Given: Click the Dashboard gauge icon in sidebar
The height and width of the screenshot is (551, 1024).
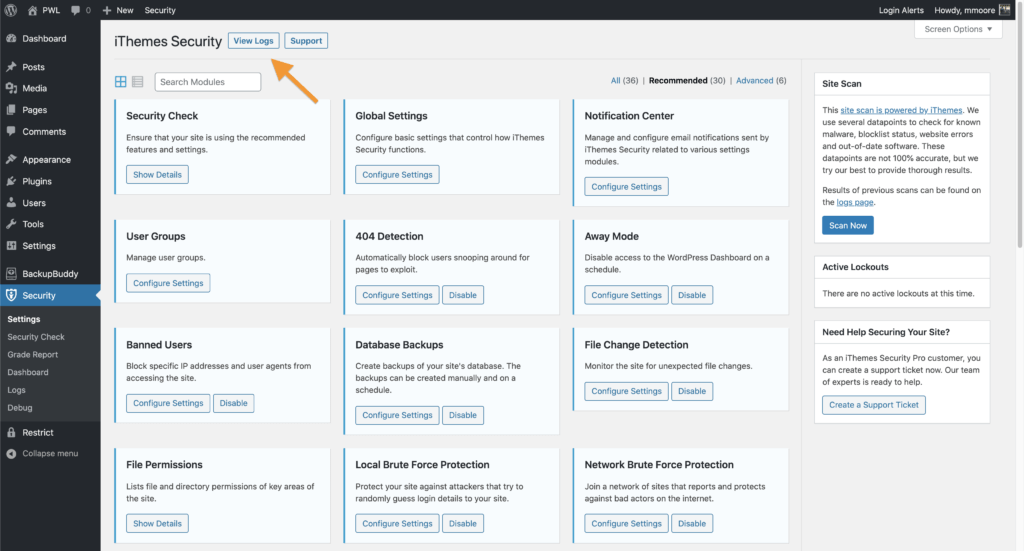Looking at the screenshot, I should [11, 39].
